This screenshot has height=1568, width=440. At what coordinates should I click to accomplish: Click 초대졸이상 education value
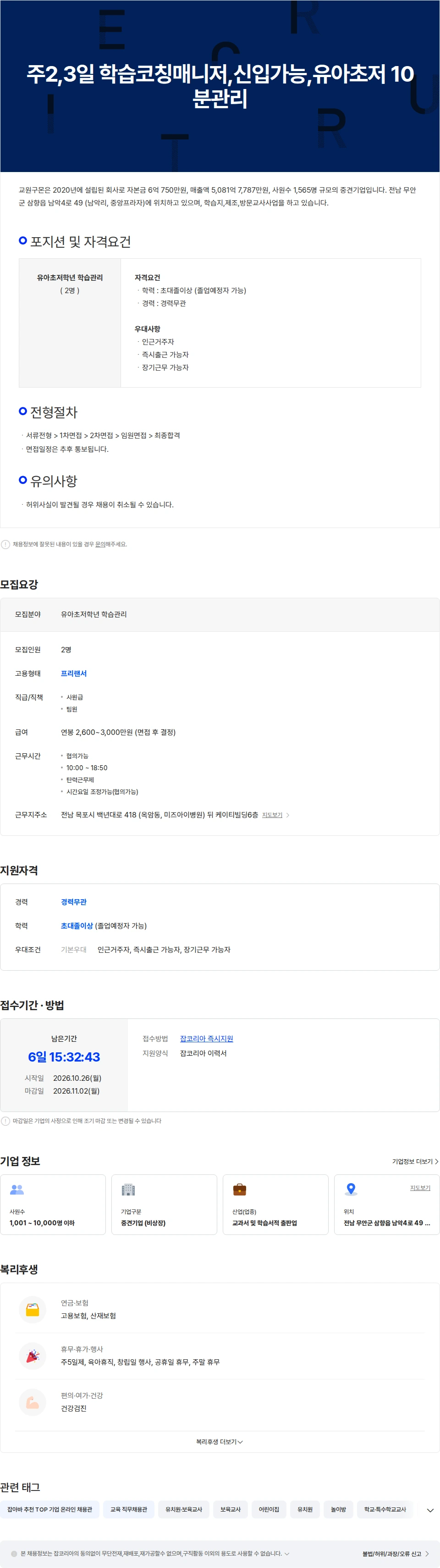click(77, 925)
